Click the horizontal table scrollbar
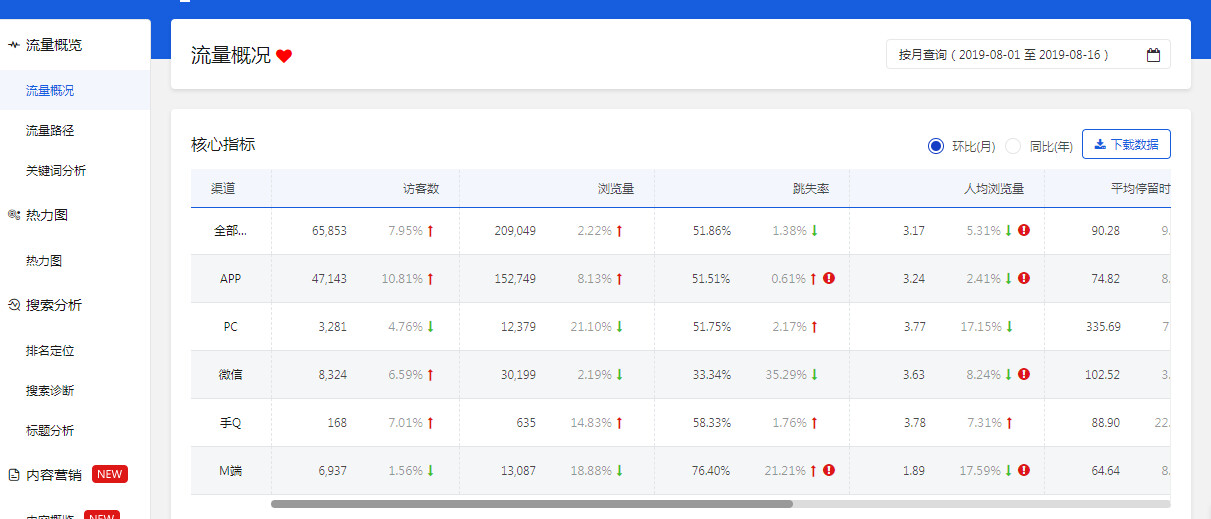 (x=531, y=504)
